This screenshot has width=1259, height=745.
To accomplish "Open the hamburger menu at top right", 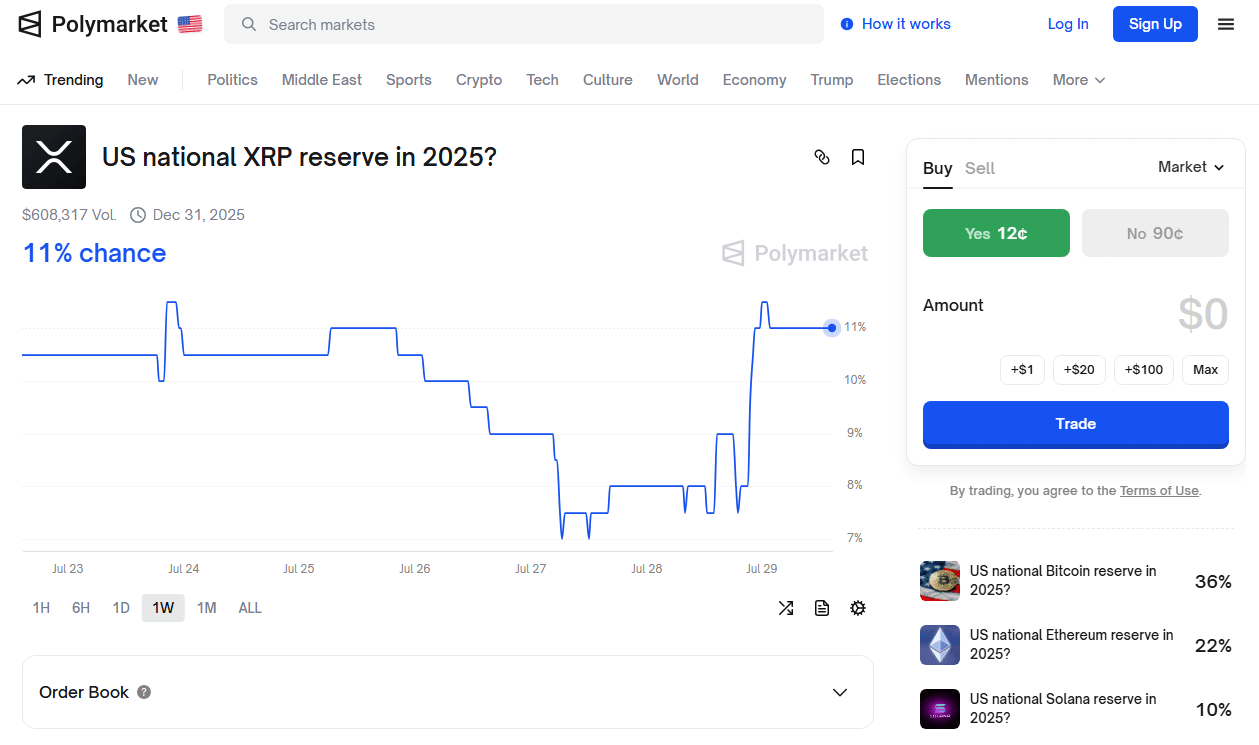I will [x=1226, y=23].
